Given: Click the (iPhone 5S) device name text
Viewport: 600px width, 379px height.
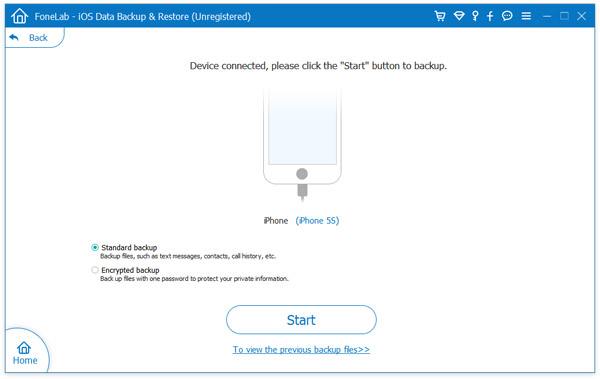Looking at the screenshot, I should click(317, 221).
